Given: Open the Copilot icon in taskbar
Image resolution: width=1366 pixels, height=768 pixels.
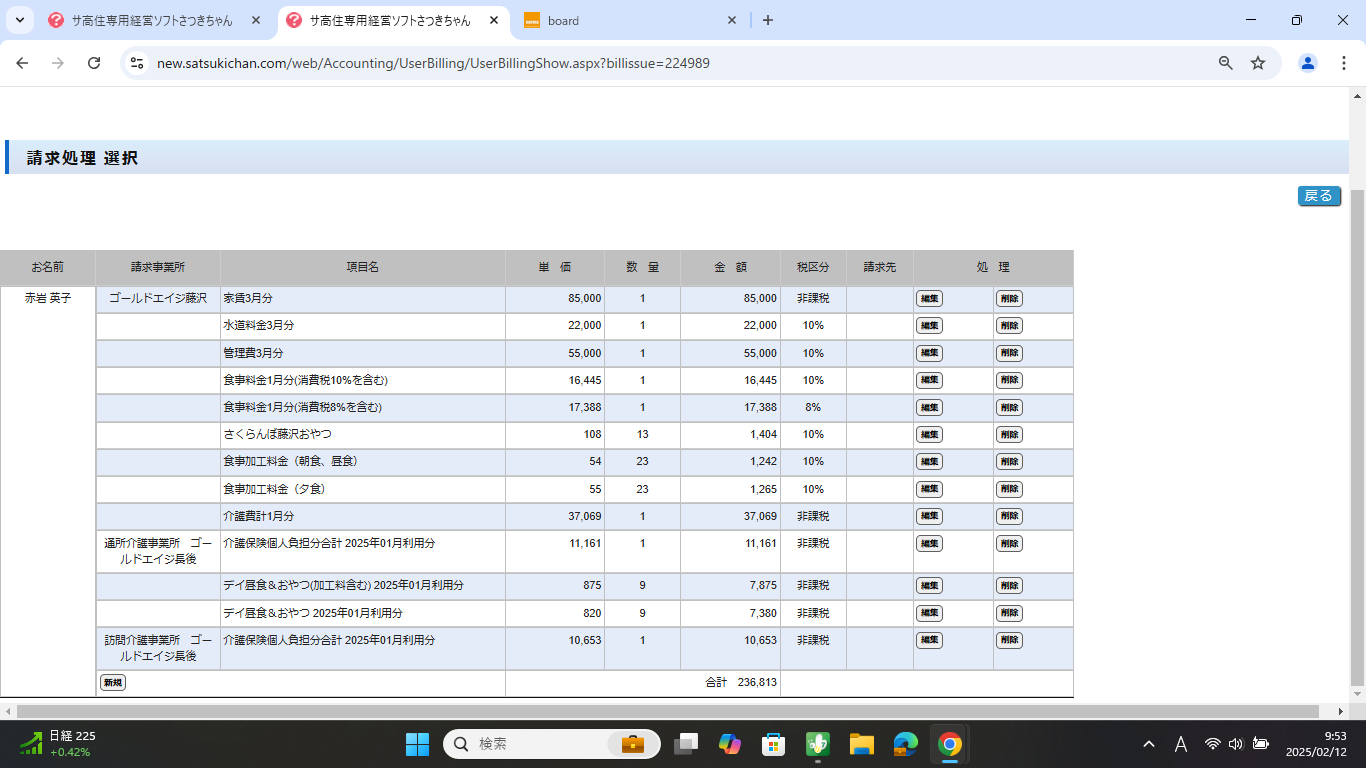Looking at the screenshot, I should click(x=729, y=744).
